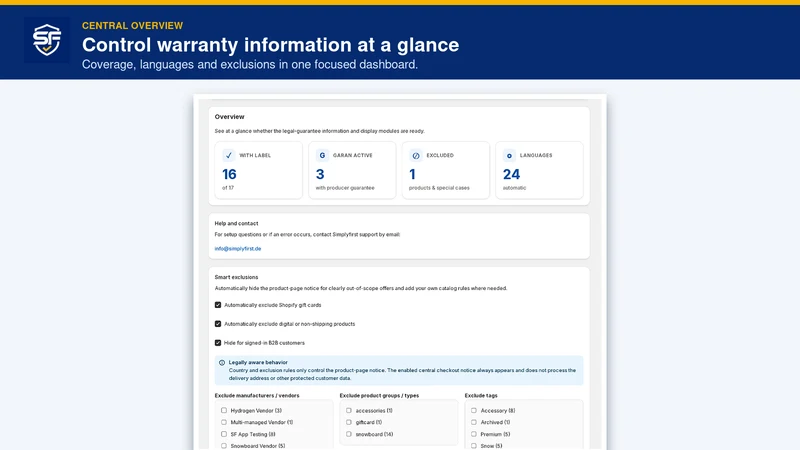Click the Excluded count 1
The height and width of the screenshot is (450, 800).
click(x=412, y=174)
